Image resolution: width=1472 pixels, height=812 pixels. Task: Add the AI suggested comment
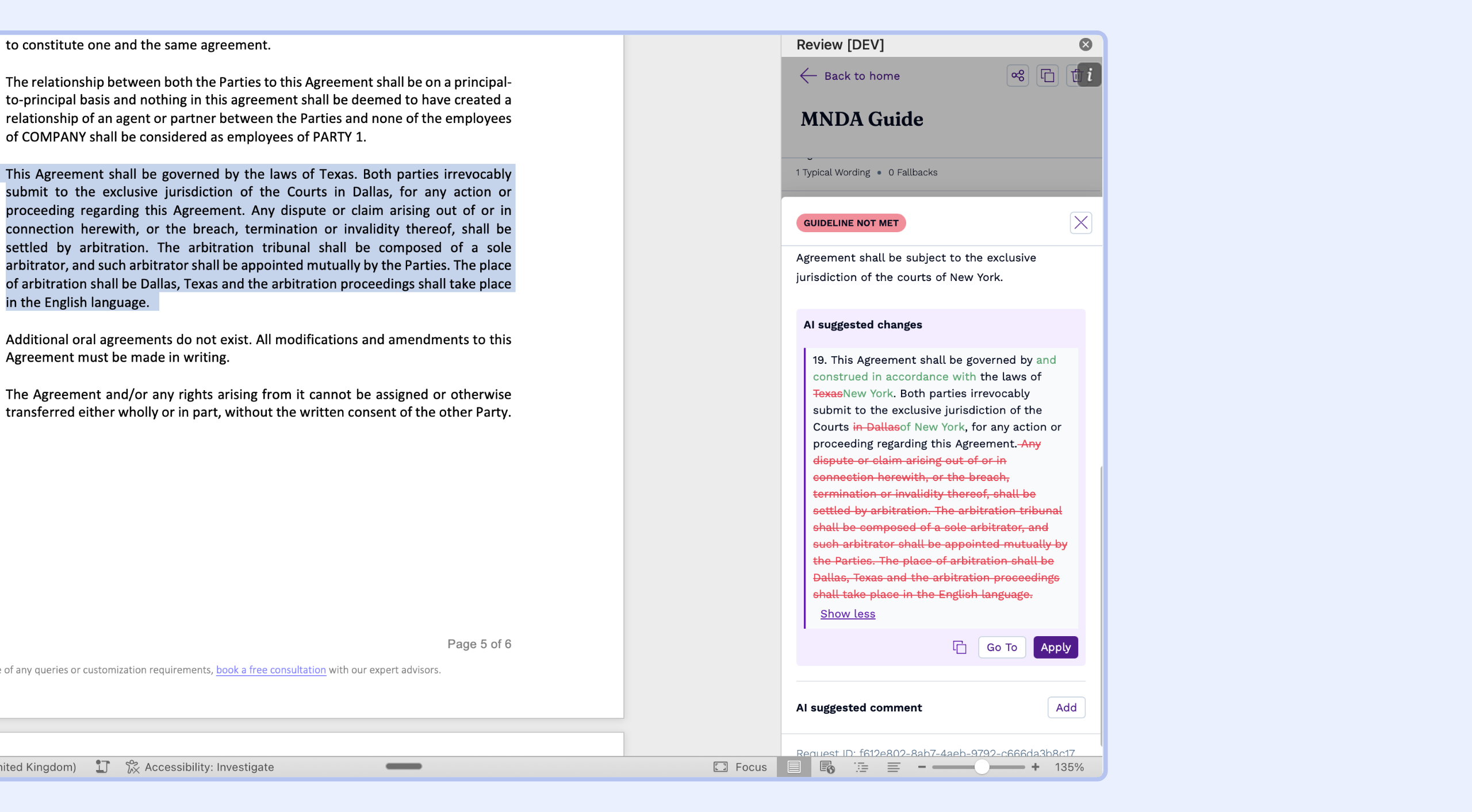tap(1065, 707)
